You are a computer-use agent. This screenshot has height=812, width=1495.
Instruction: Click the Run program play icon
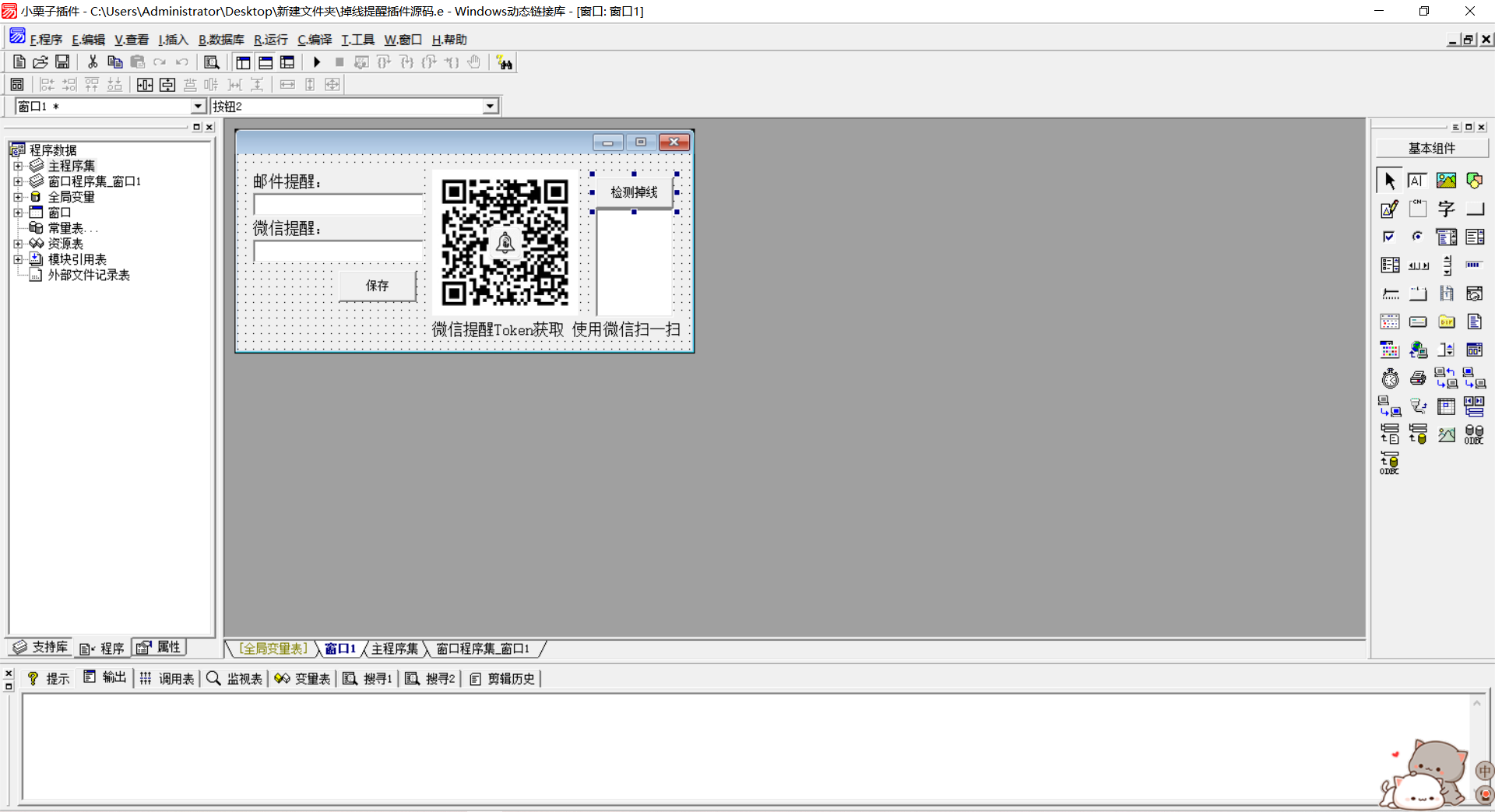(x=317, y=62)
